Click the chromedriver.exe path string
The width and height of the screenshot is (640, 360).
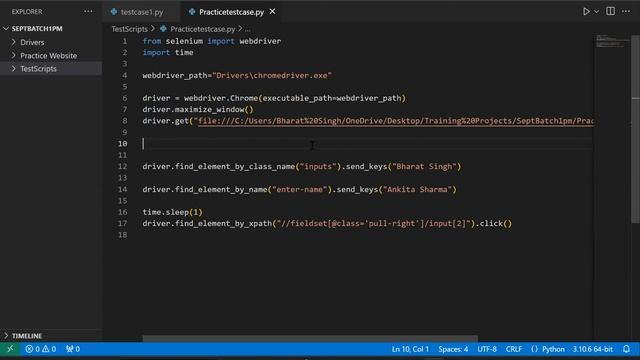[272, 76]
